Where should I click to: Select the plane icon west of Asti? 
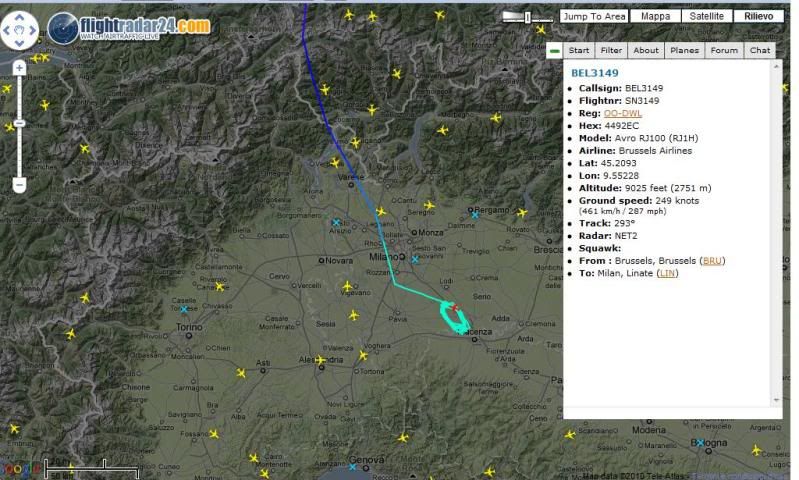241,374
